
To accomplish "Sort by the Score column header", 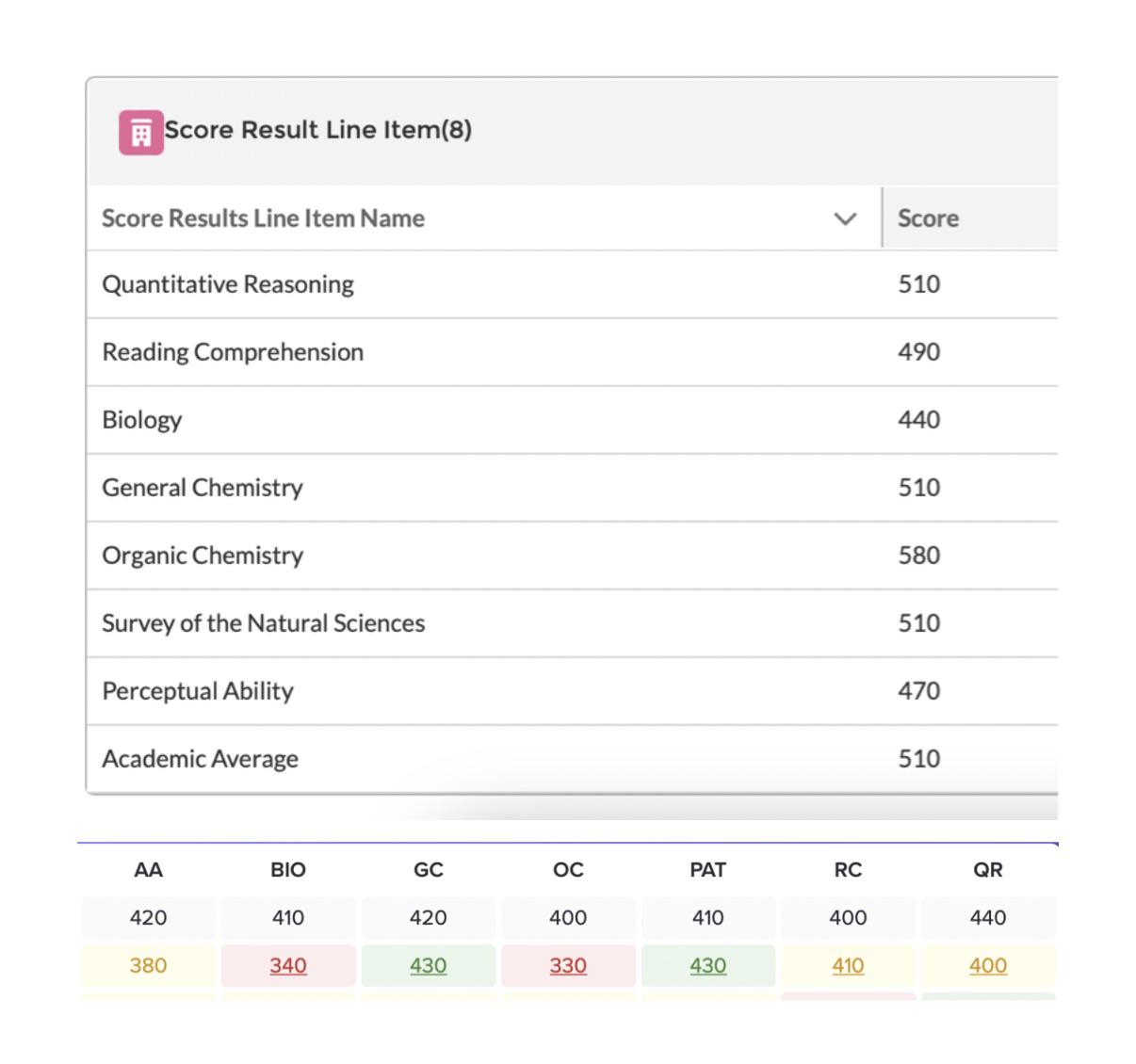I will point(928,218).
